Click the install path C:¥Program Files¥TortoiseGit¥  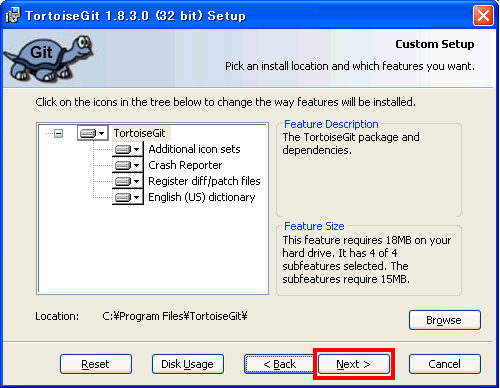(x=175, y=316)
